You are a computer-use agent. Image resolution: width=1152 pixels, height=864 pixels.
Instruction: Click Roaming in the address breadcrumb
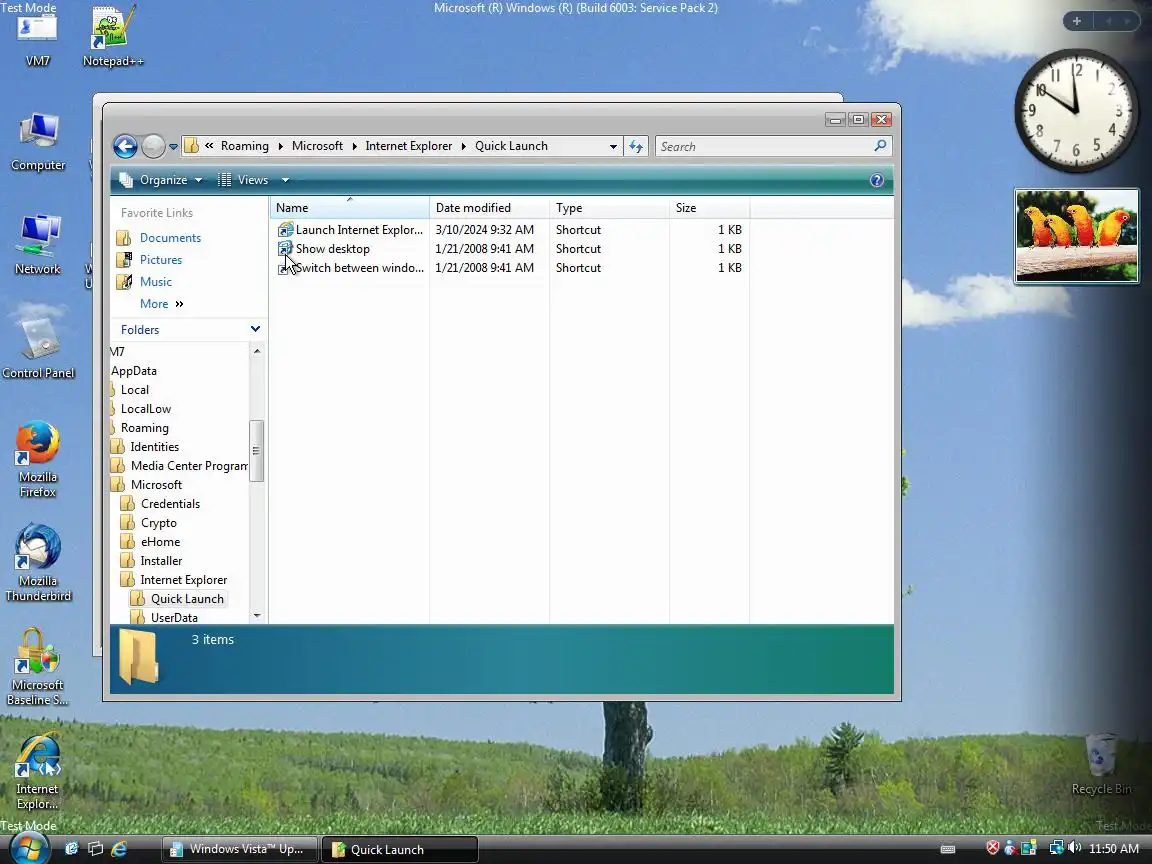(x=245, y=145)
